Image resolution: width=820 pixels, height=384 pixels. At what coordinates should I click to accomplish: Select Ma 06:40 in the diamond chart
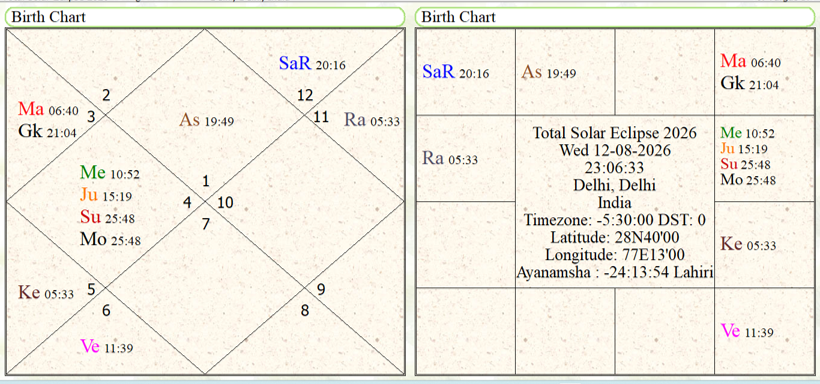48,109
